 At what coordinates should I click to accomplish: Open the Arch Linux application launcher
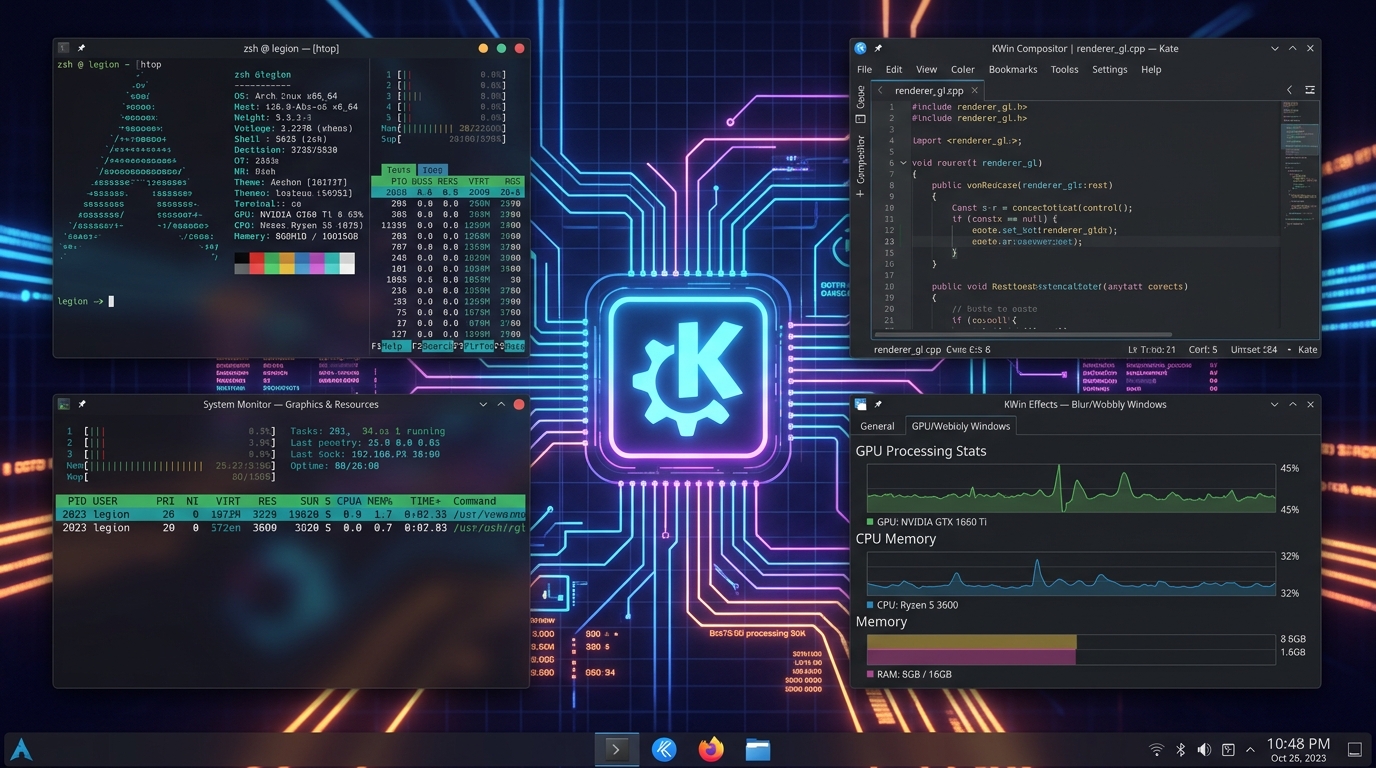21,749
